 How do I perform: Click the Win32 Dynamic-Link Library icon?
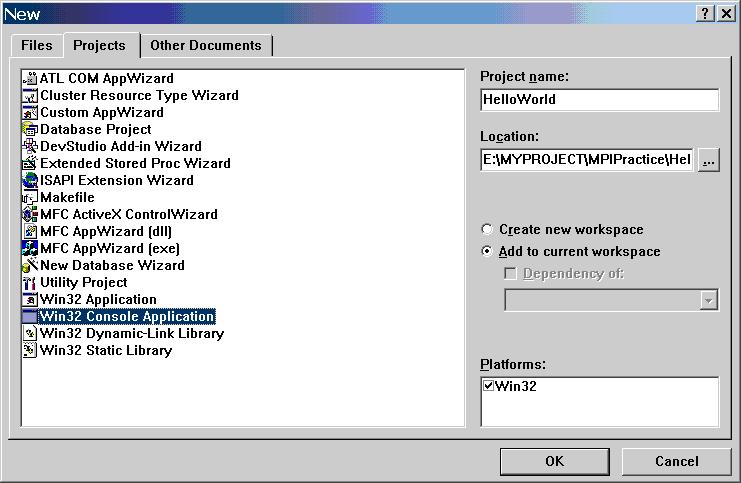30,334
